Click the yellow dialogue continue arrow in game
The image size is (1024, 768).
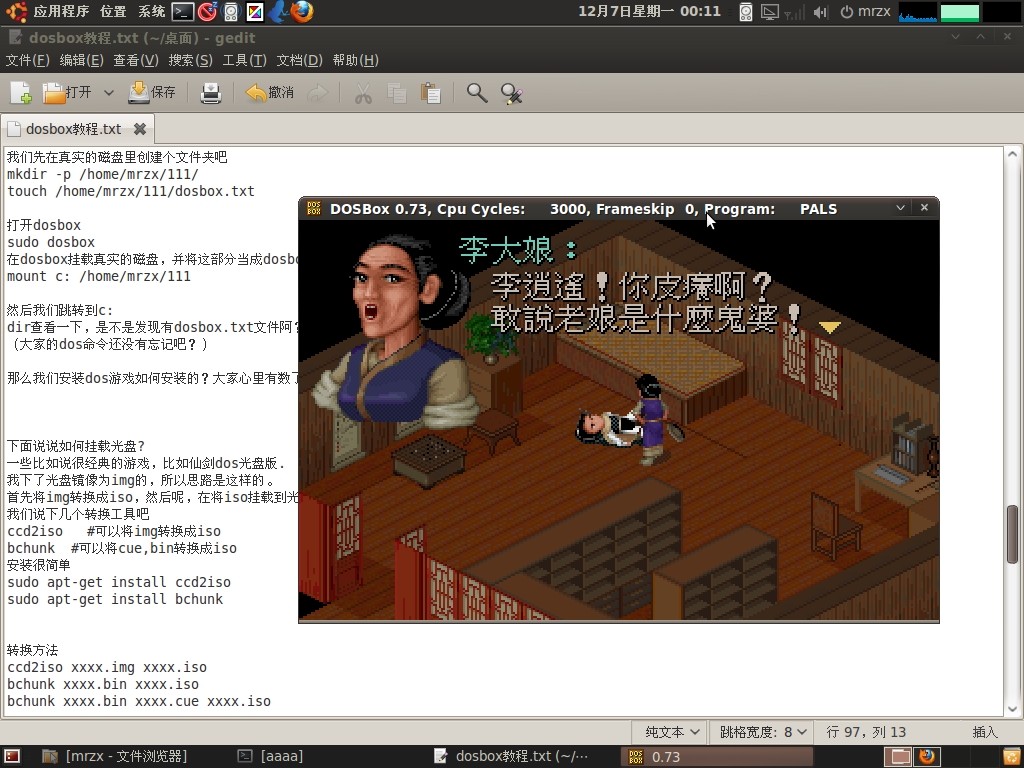click(x=829, y=327)
